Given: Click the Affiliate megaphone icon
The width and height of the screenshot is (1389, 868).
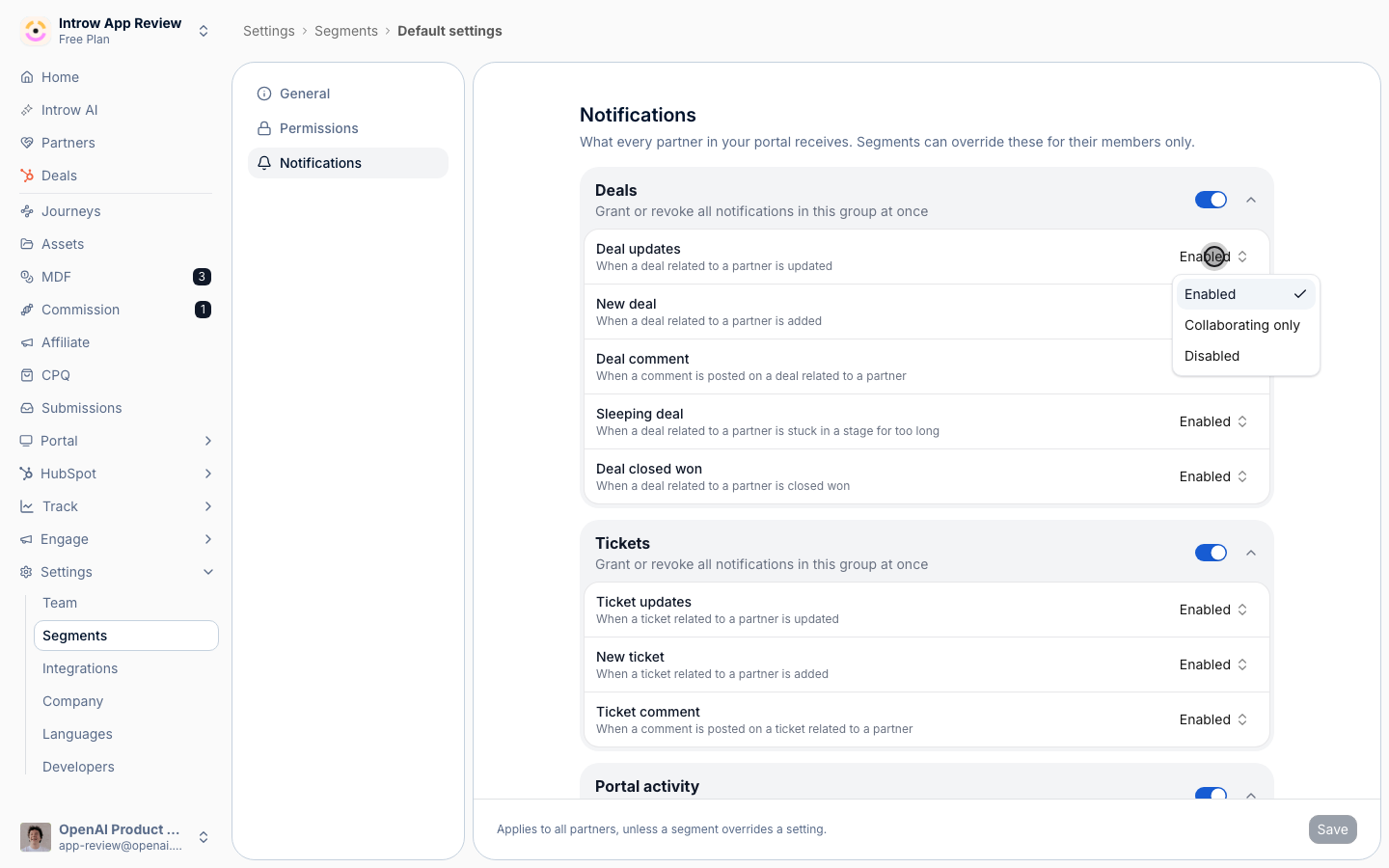Looking at the screenshot, I should [27, 342].
